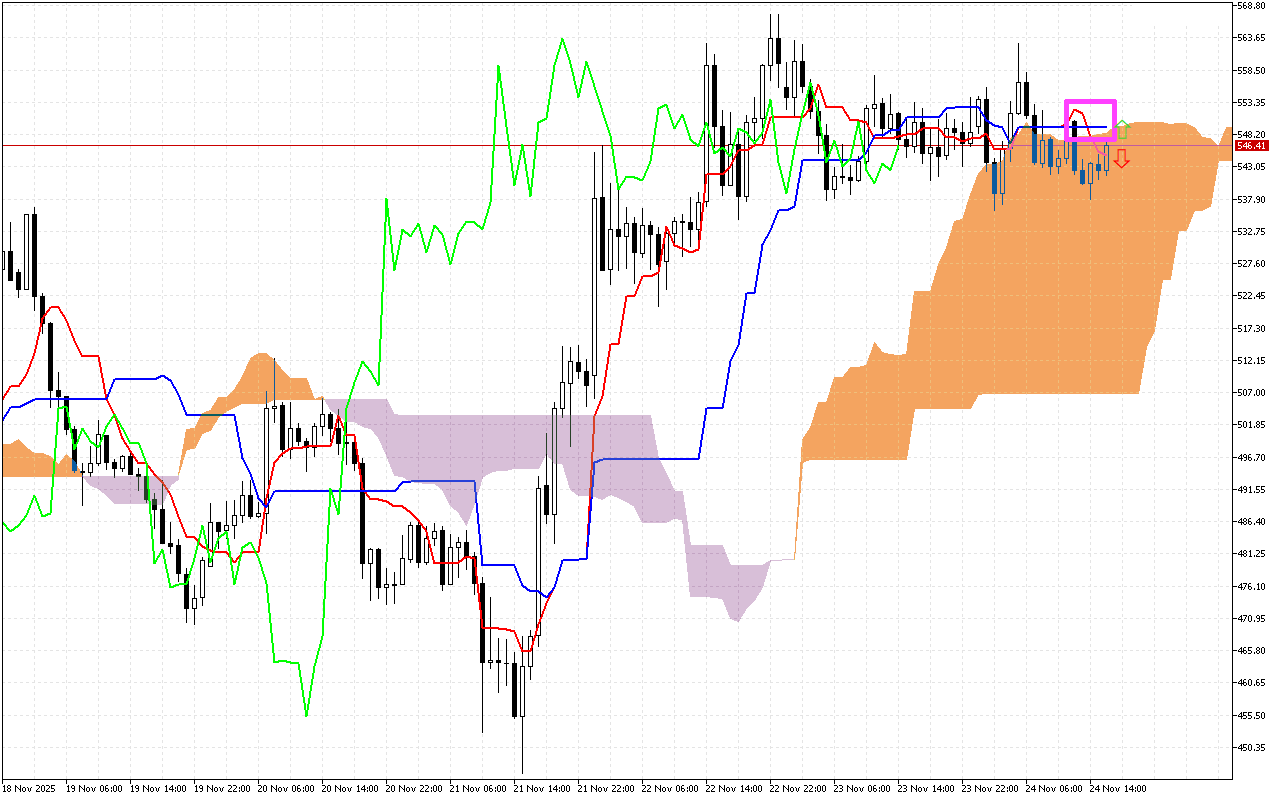Image resolution: width=1280 pixels, height=800 pixels.
Task: Click the 507.00 price scale value
Action: (x=1251, y=393)
